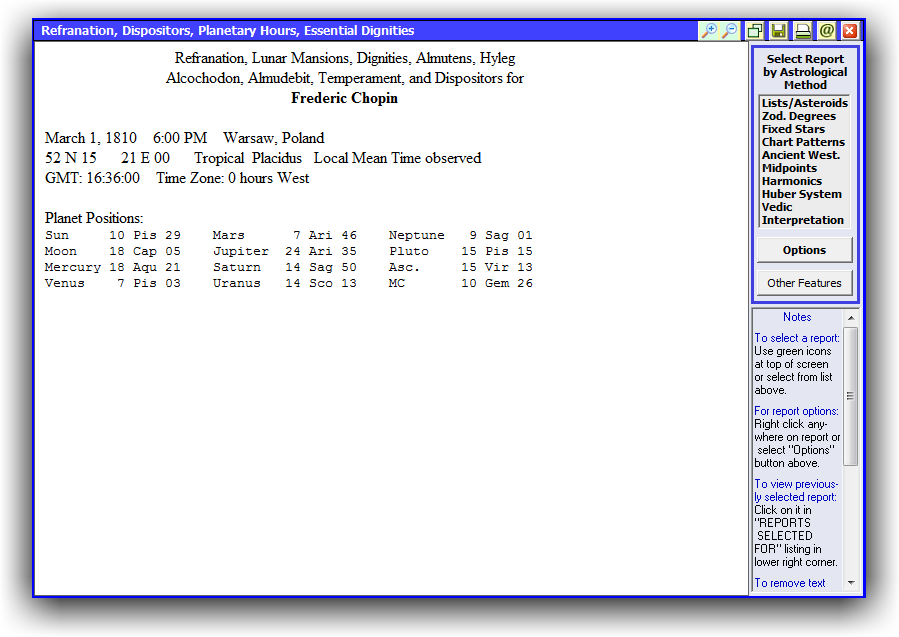
Task: Click Notes panel scroll down arrow
Action: 851,583
